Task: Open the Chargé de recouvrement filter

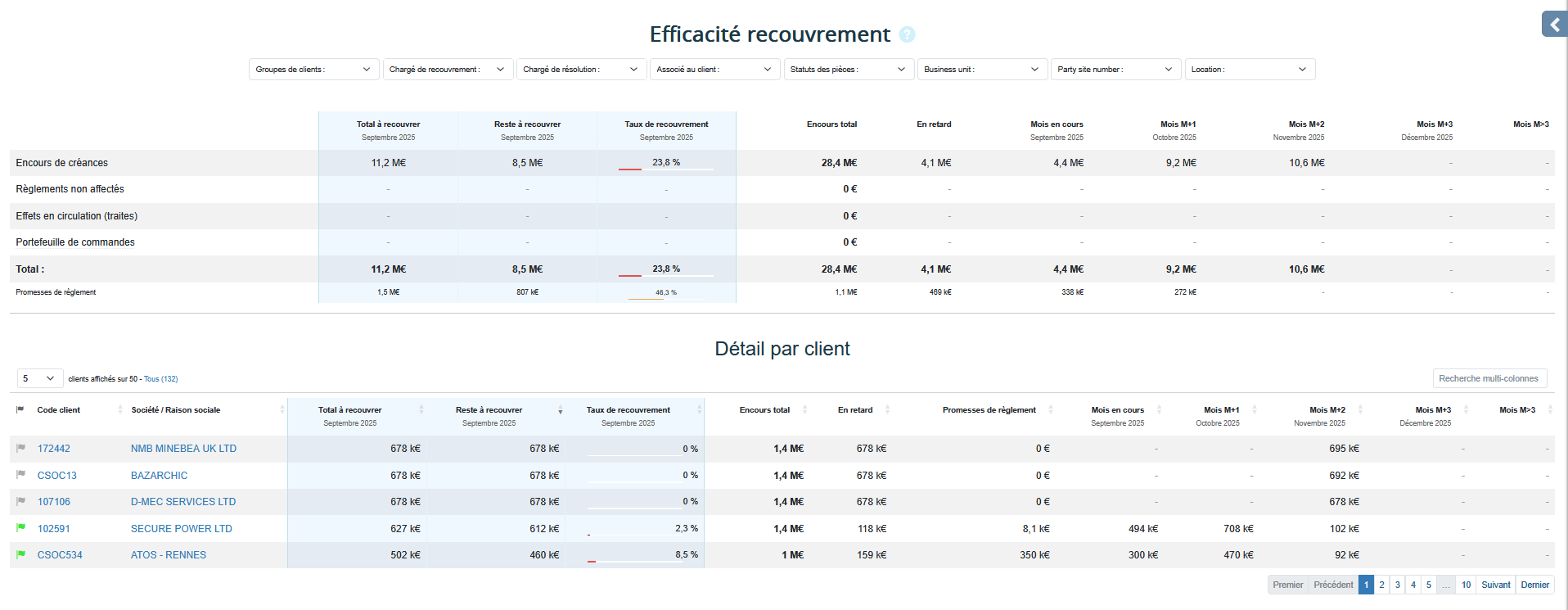Action: point(448,70)
